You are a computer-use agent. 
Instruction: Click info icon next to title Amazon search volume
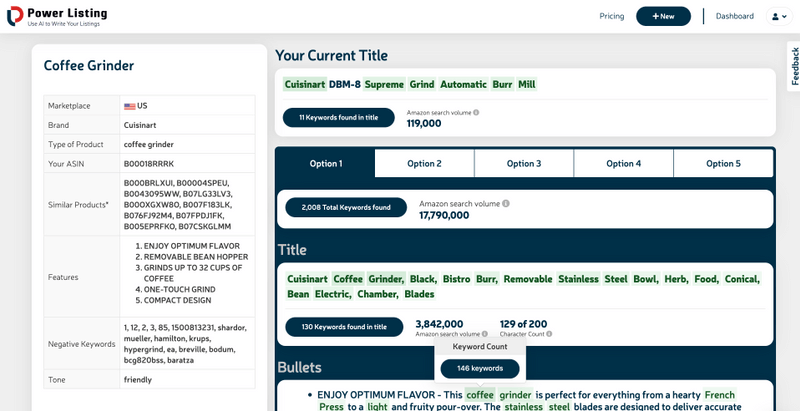tap(484, 334)
